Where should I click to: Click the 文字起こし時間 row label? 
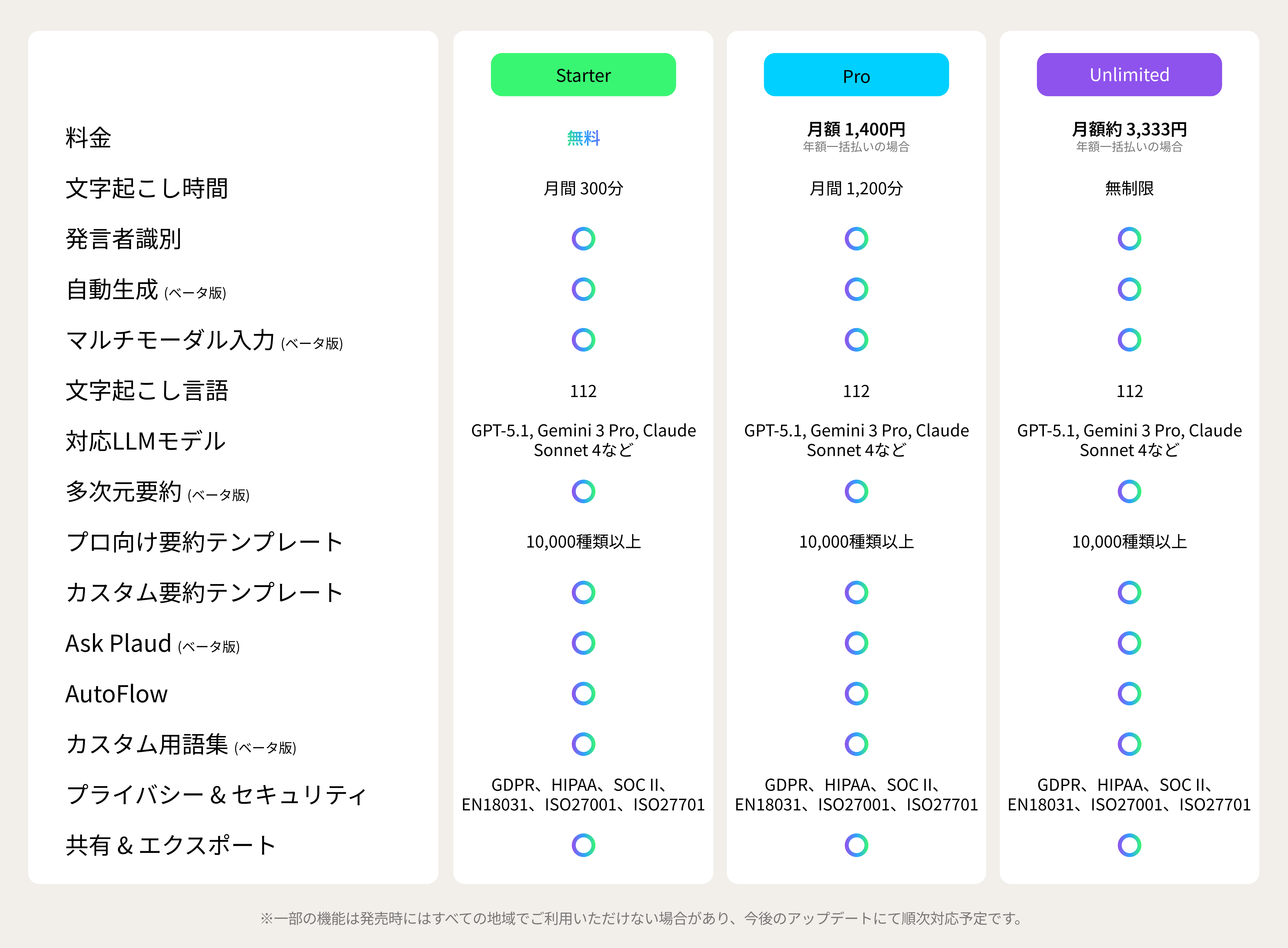pyautogui.click(x=147, y=188)
